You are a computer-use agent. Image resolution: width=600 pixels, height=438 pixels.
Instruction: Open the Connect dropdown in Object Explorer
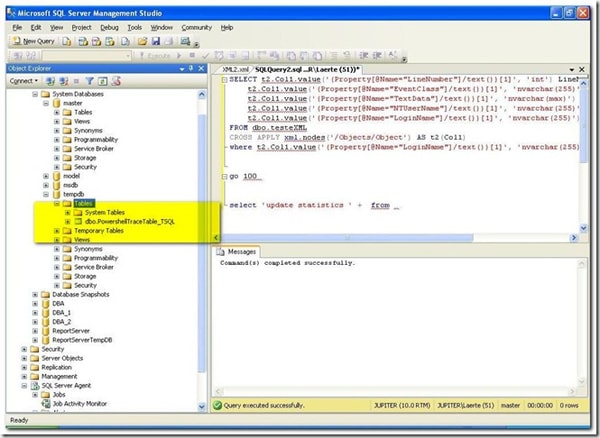[24, 81]
